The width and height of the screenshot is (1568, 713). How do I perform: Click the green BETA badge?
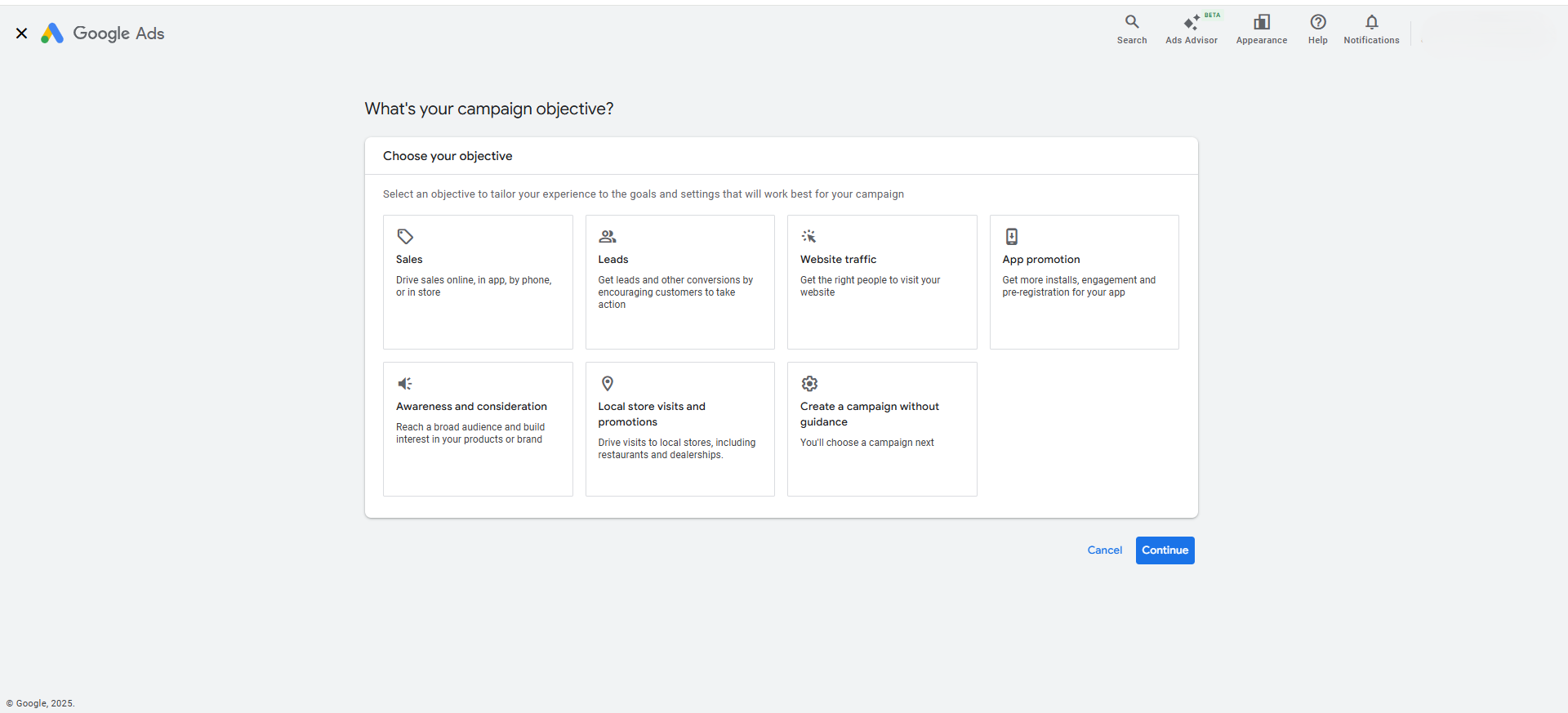[1213, 15]
